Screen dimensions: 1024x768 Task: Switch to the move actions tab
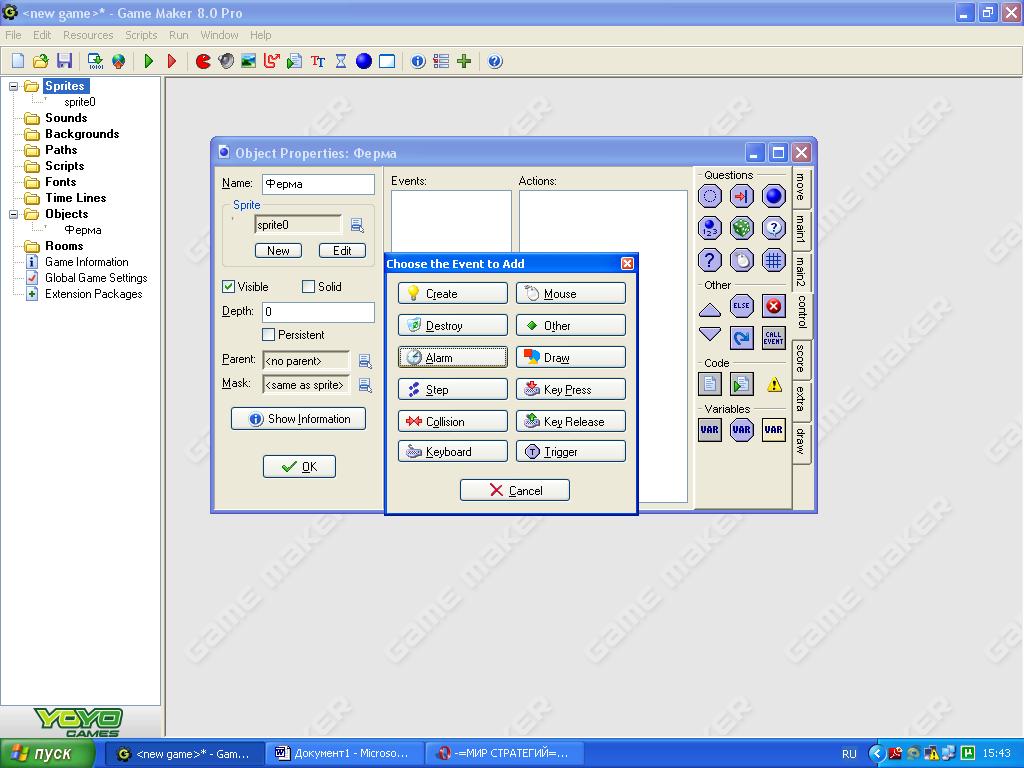click(x=801, y=187)
